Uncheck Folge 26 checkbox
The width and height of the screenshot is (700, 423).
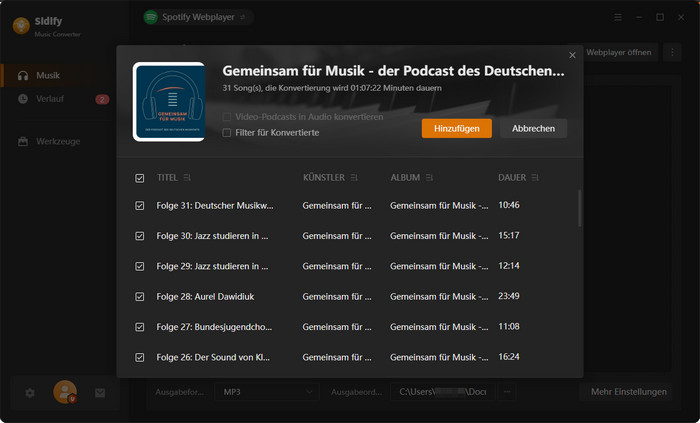[140, 357]
